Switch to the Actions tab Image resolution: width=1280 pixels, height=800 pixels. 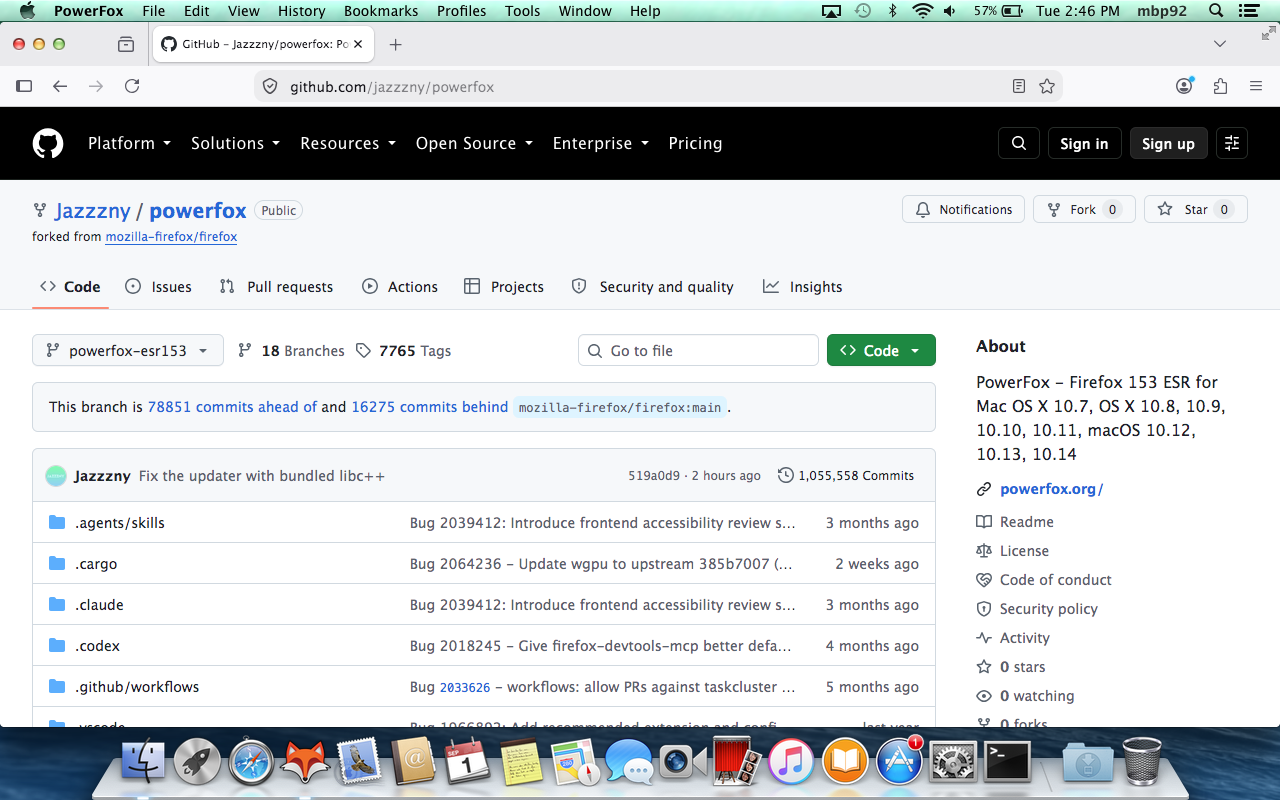click(x=400, y=287)
